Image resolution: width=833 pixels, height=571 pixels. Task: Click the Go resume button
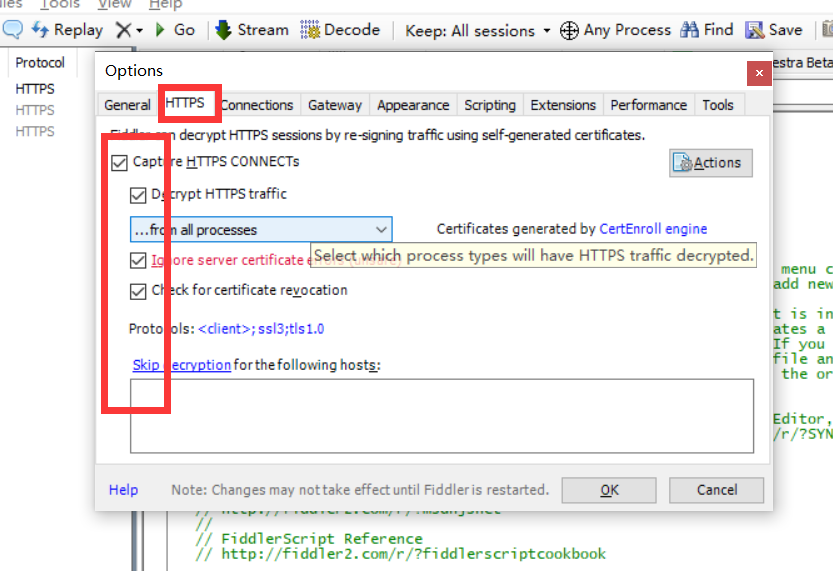coord(175,30)
